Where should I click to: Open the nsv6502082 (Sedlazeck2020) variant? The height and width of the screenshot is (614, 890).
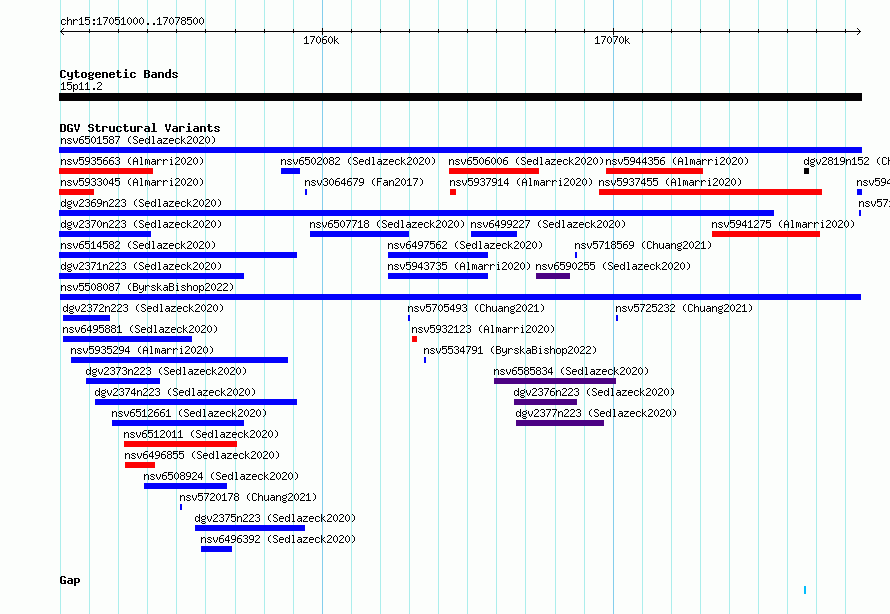pyautogui.click(x=358, y=161)
